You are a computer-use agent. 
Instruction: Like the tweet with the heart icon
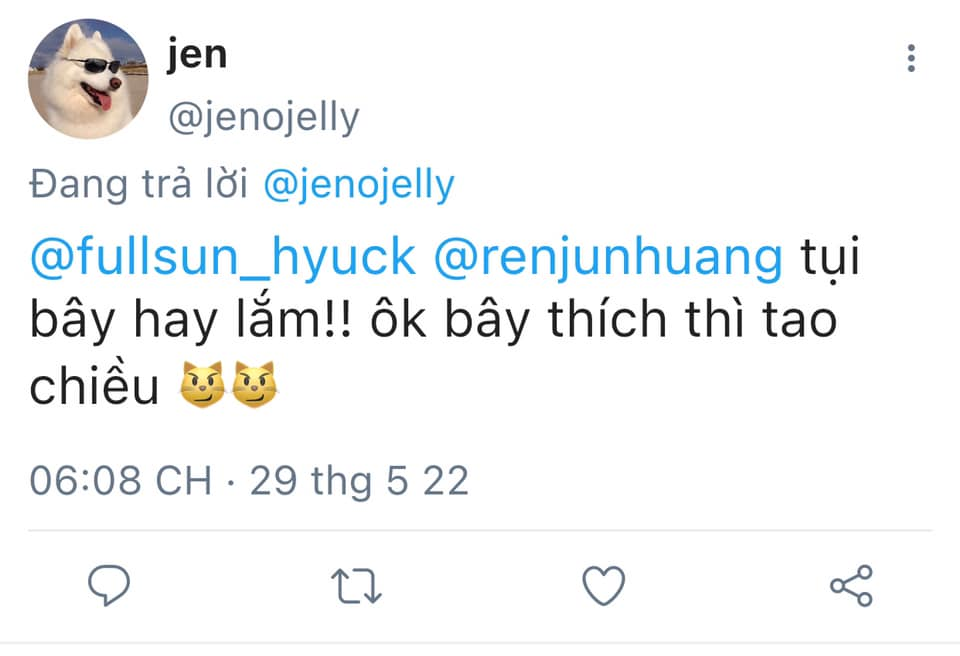pos(604,586)
